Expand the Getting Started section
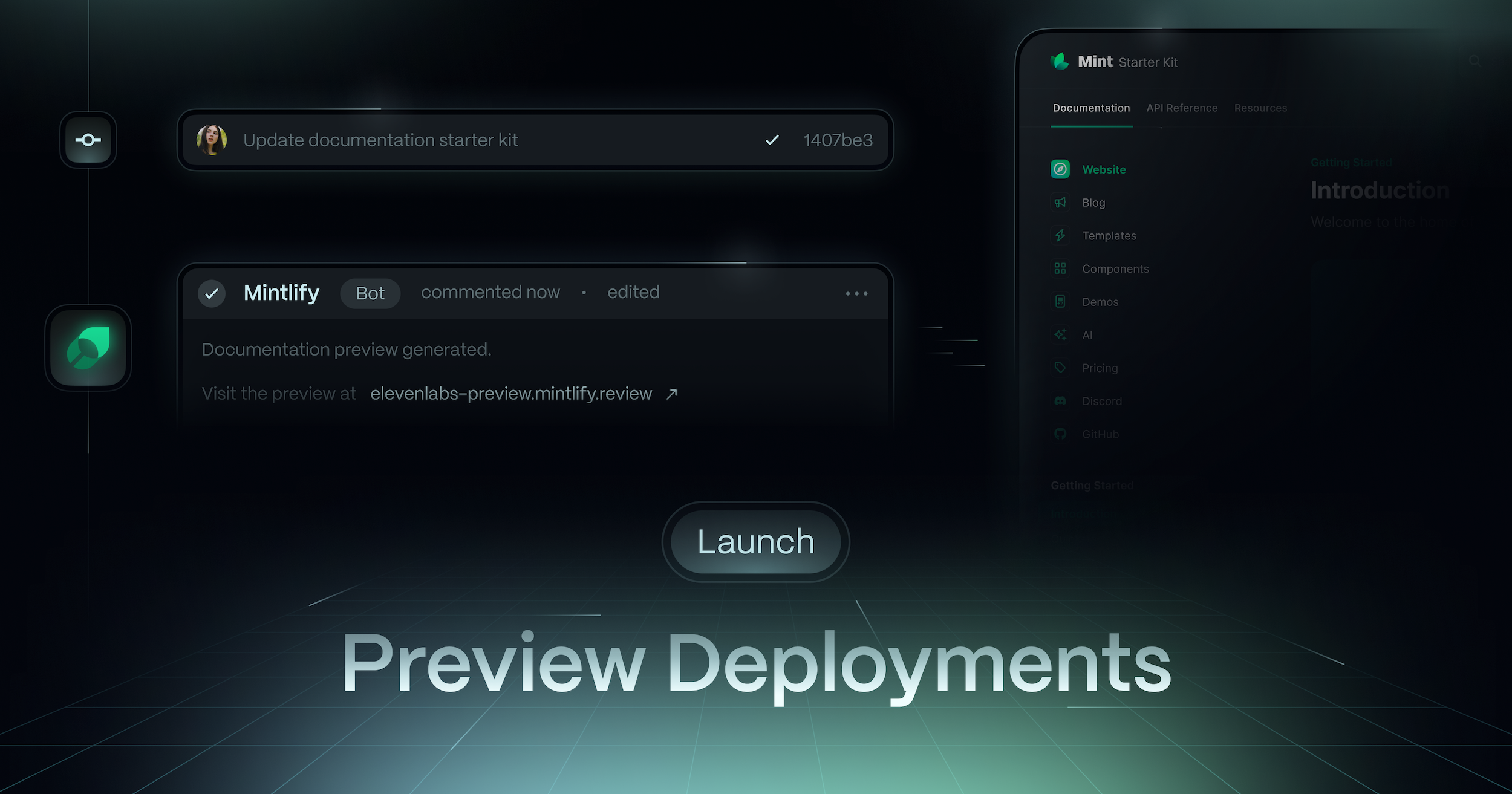Viewport: 1512px width, 794px height. [1092, 485]
